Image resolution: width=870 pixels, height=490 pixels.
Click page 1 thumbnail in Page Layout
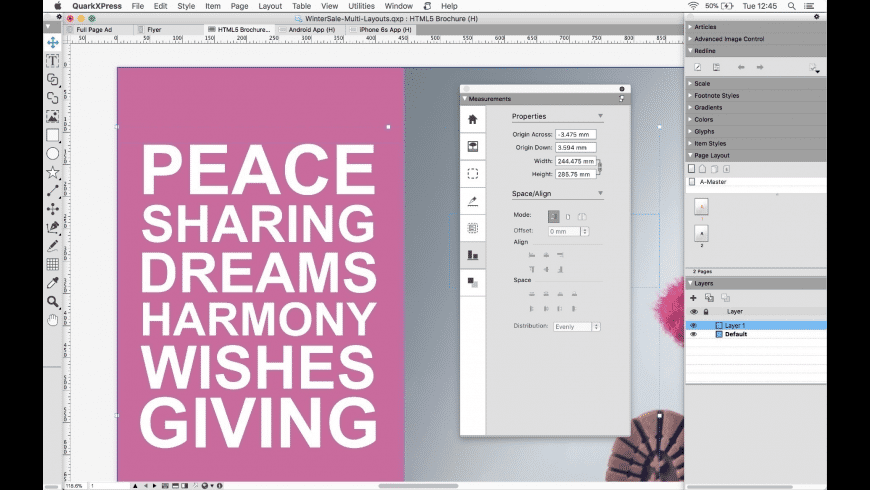point(701,207)
